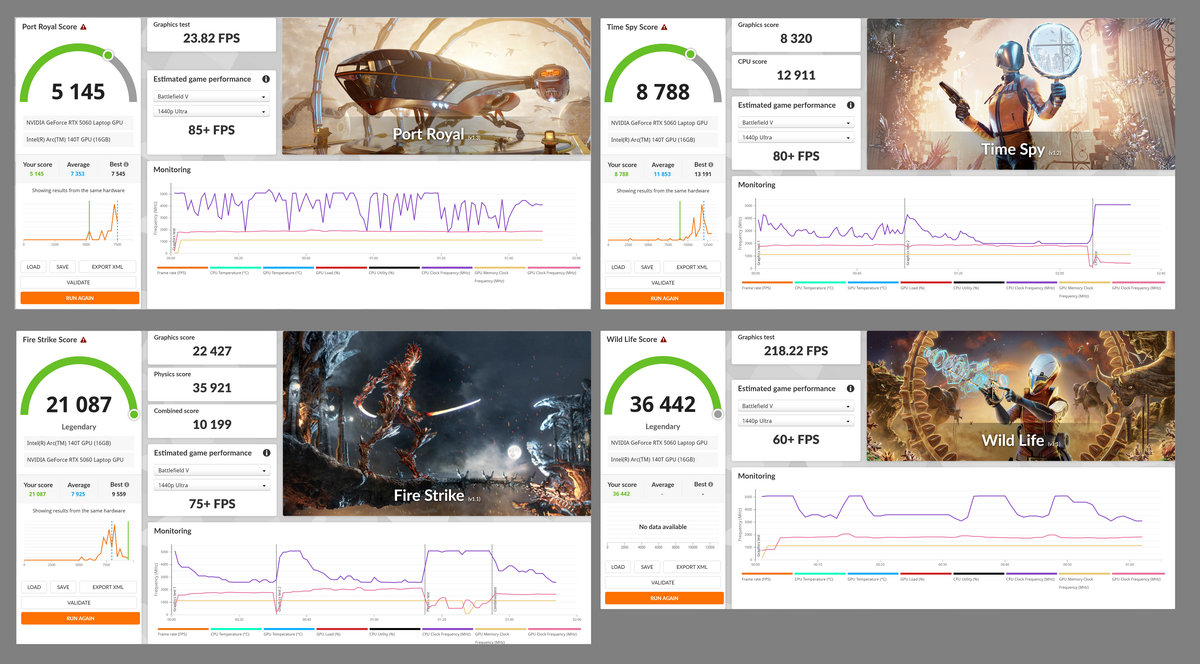Toggle Frame rate (FPS) legend in Wild Life chart
The image size is (1200, 664).
click(767, 578)
